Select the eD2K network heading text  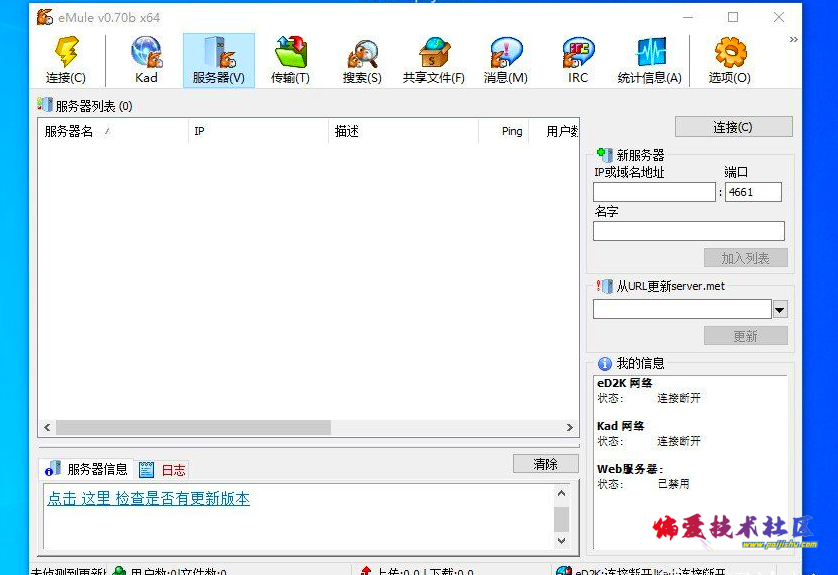click(624, 383)
